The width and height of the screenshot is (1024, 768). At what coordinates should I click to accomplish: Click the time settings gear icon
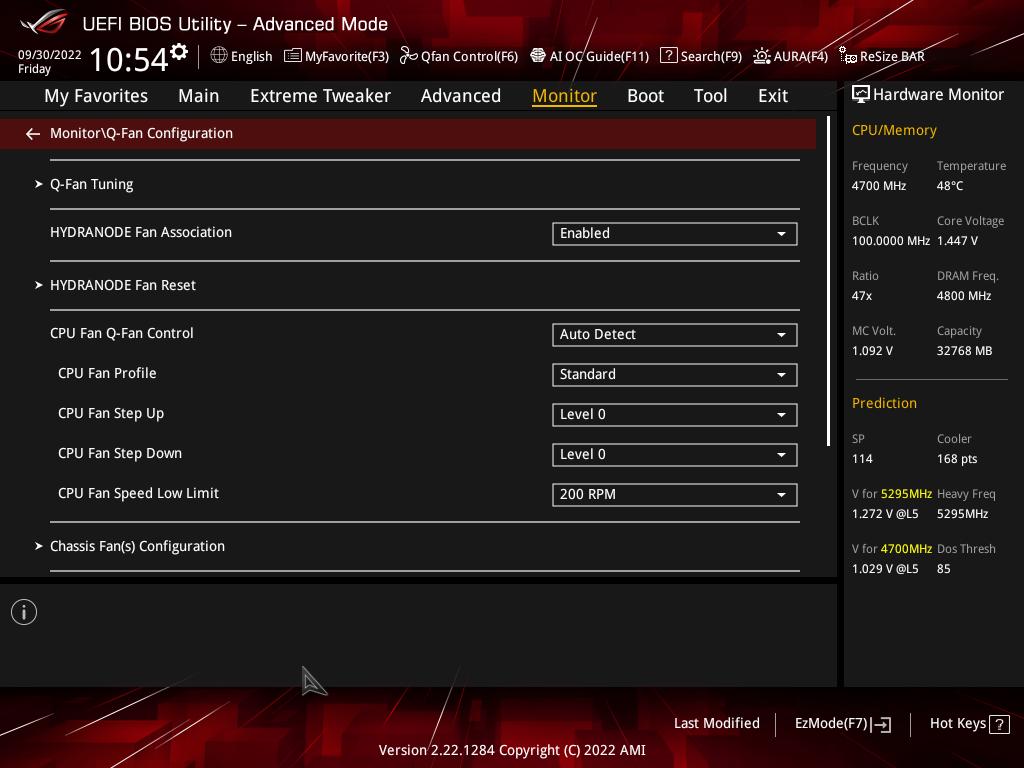tap(179, 51)
